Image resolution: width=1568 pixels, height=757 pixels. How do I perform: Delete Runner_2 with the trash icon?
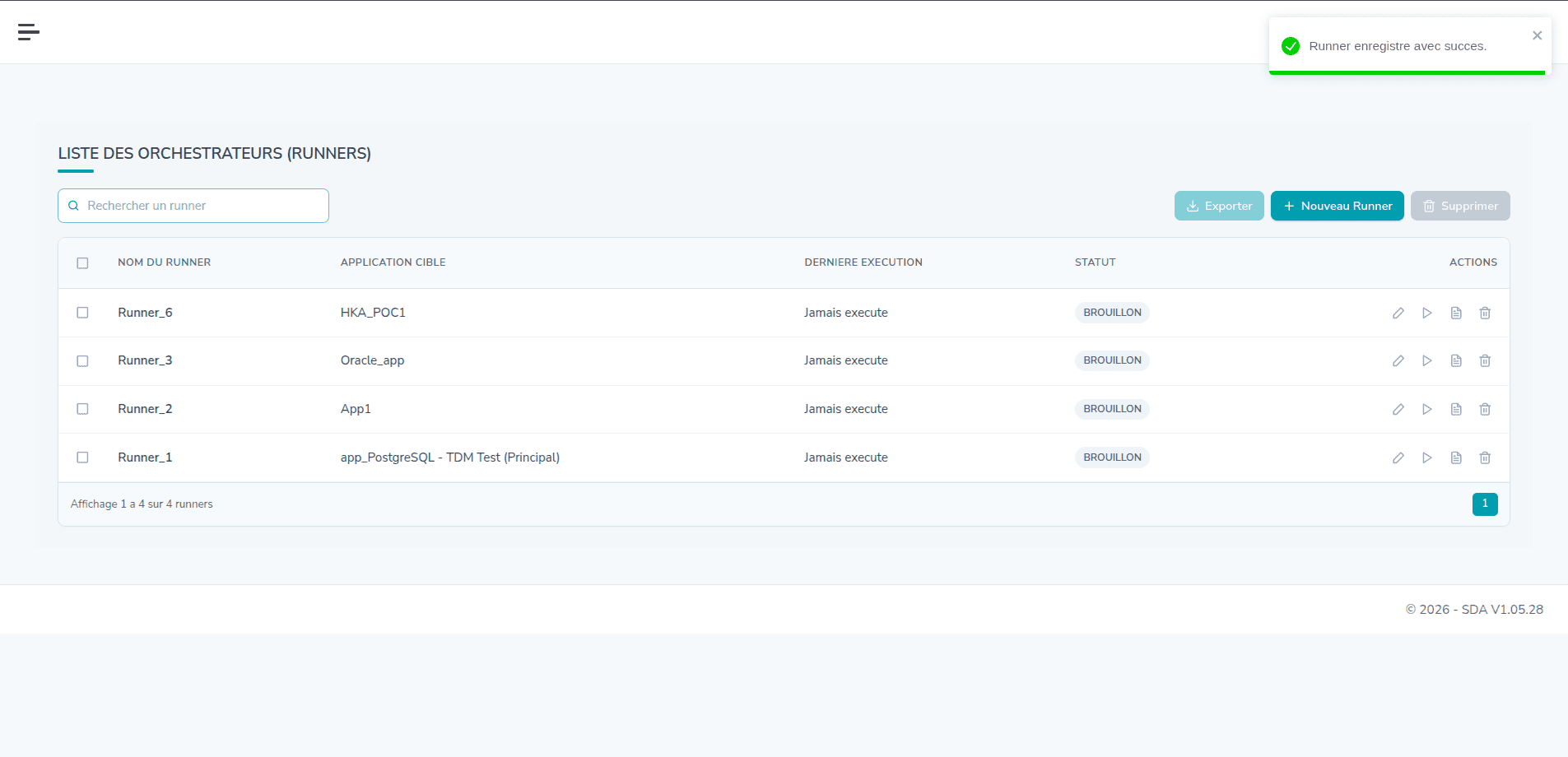click(x=1485, y=409)
